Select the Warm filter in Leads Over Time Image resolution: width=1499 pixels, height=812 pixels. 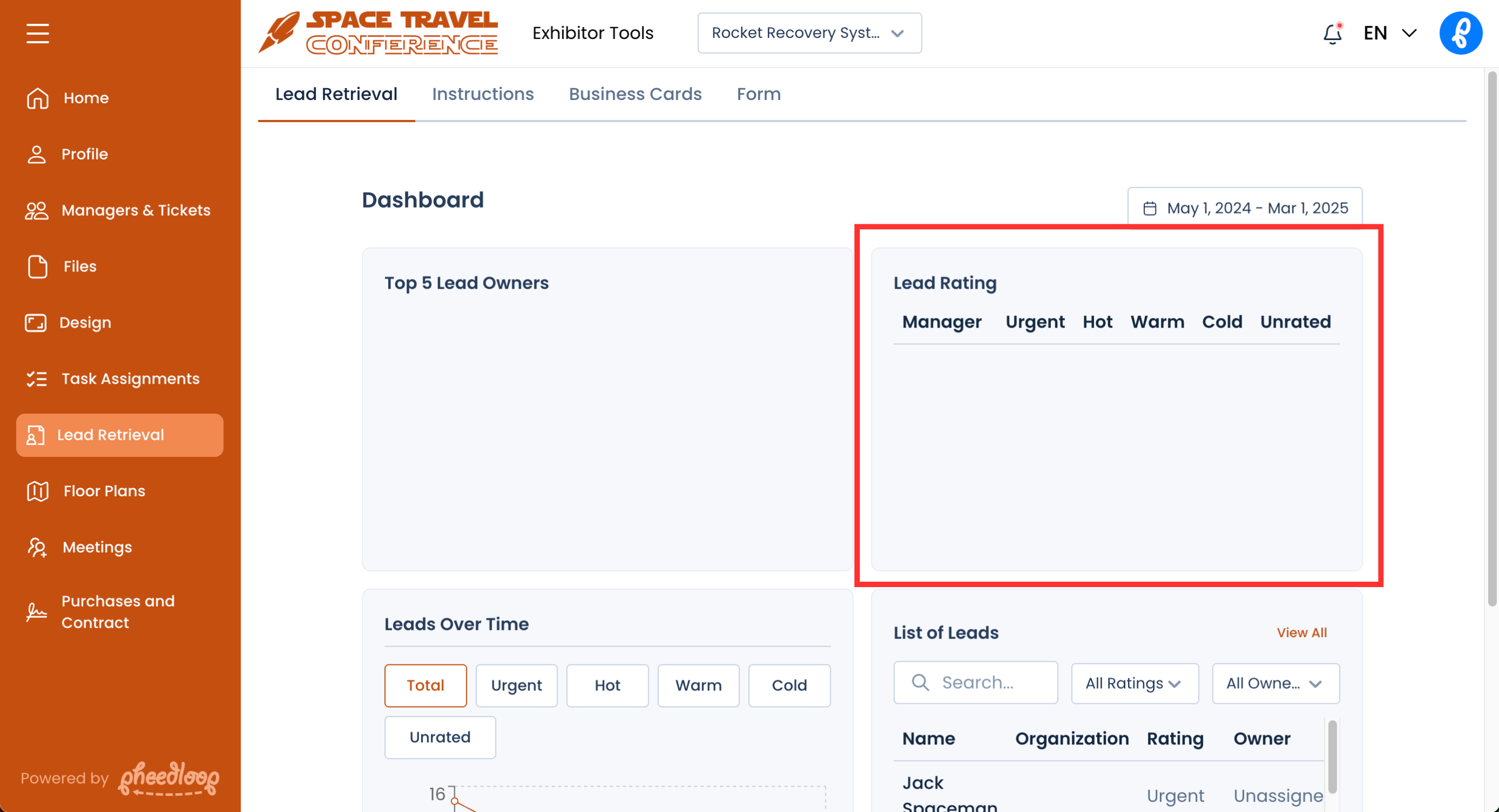click(x=698, y=686)
